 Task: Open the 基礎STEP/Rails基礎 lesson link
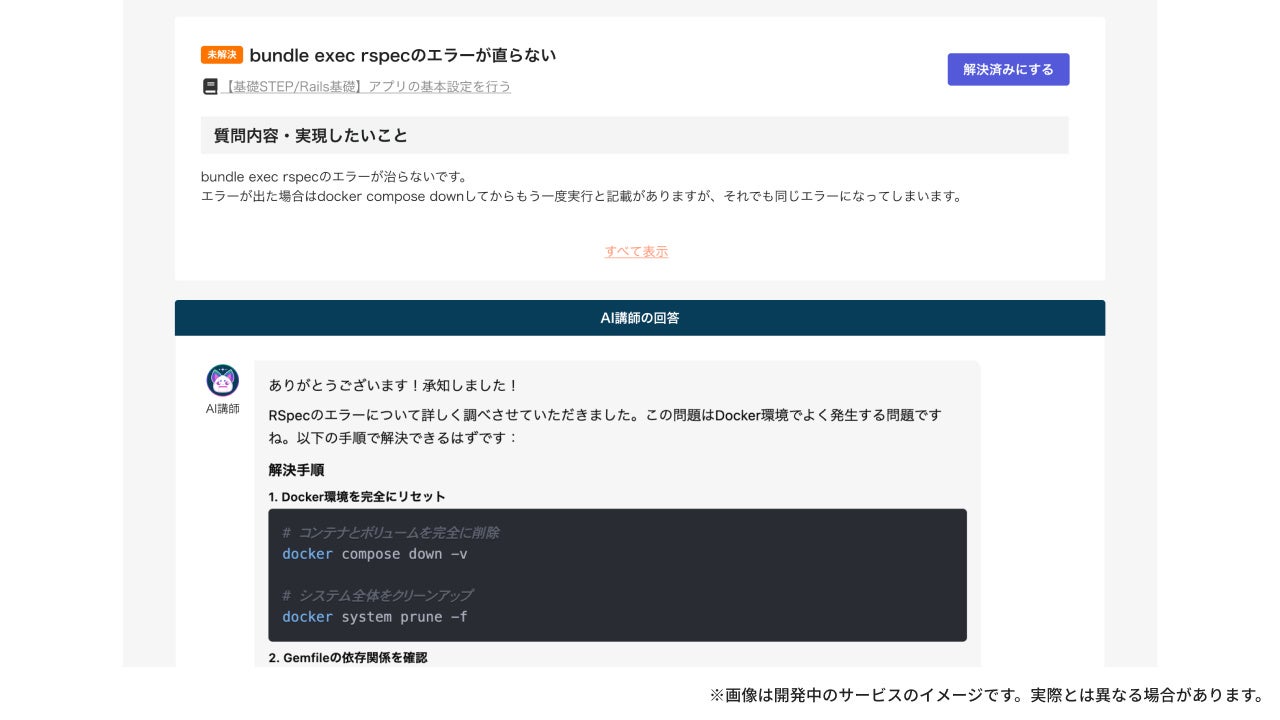coord(368,87)
